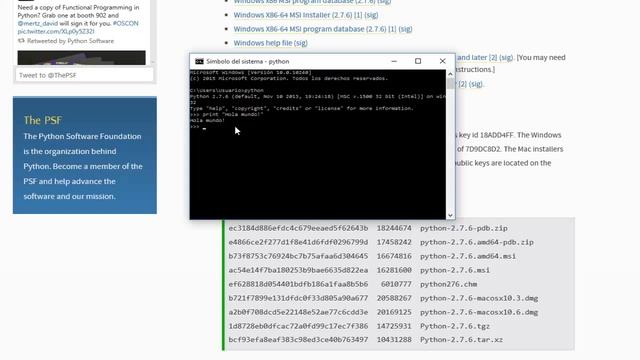Click the Python 2.7.6 version banner line in console

(318, 97)
